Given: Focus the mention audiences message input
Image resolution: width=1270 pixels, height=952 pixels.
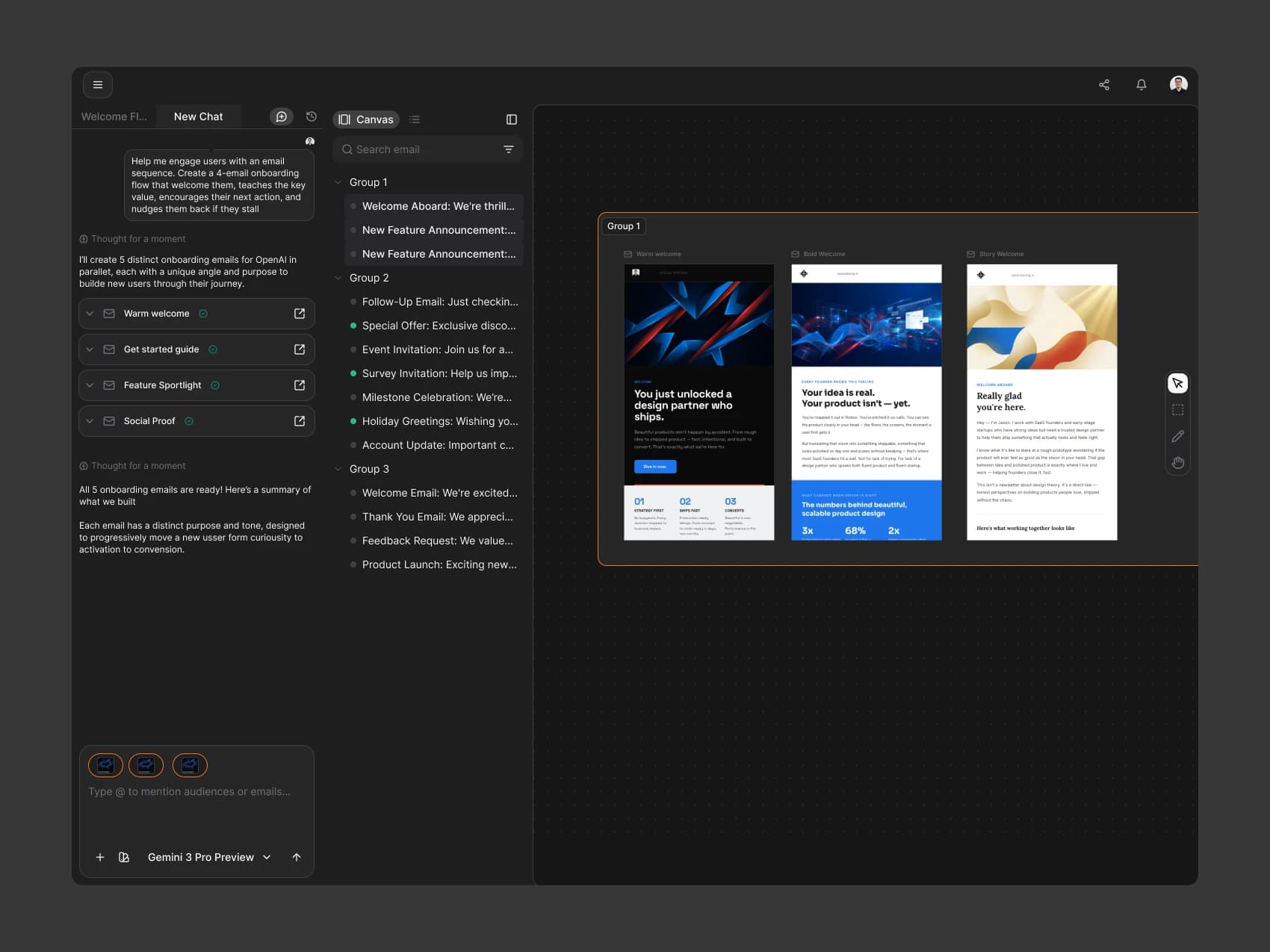Looking at the screenshot, I should tap(196, 791).
